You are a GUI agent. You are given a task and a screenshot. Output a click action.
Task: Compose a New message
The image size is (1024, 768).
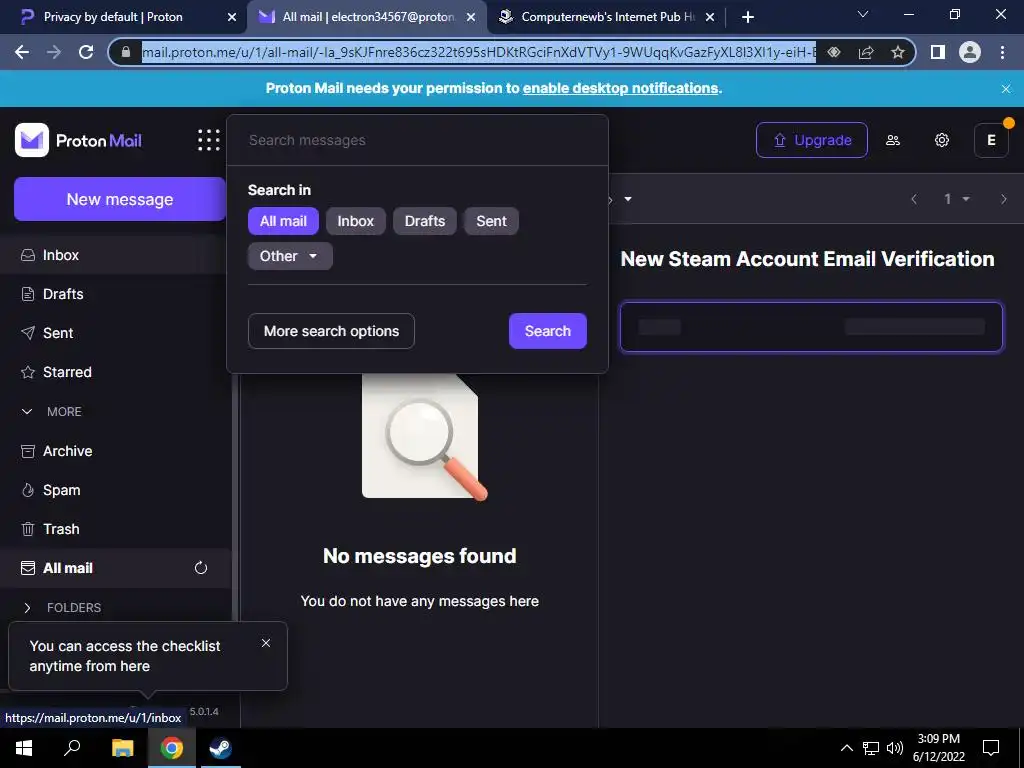tap(120, 199)
